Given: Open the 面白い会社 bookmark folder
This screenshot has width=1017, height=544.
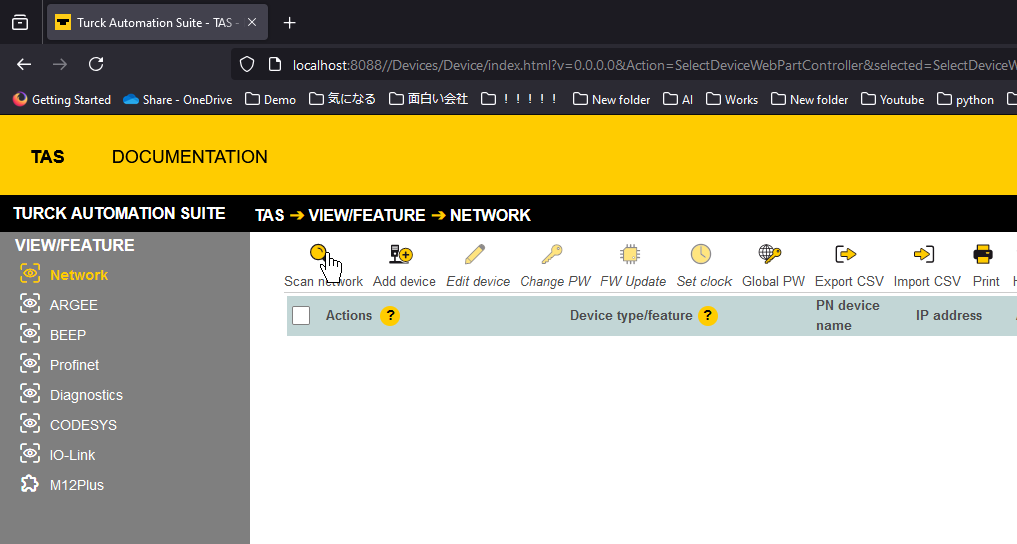Looking at the screenshot, I should (x=428, y=99).
